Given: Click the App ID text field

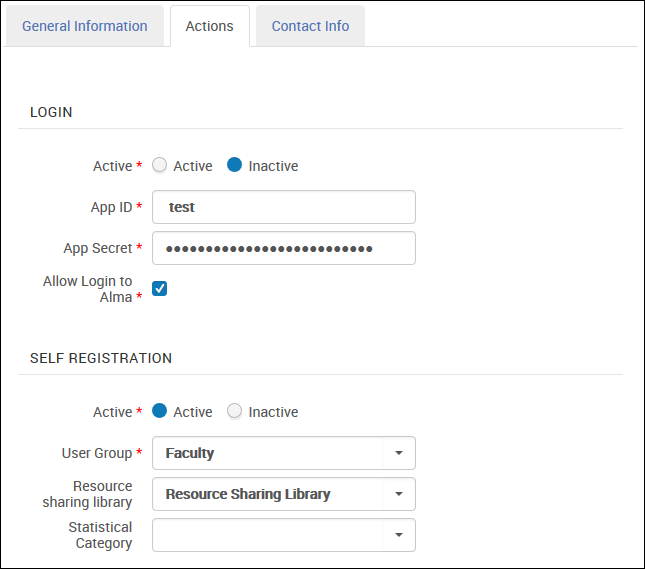Looking at the screenshot, I should point(284,207).
